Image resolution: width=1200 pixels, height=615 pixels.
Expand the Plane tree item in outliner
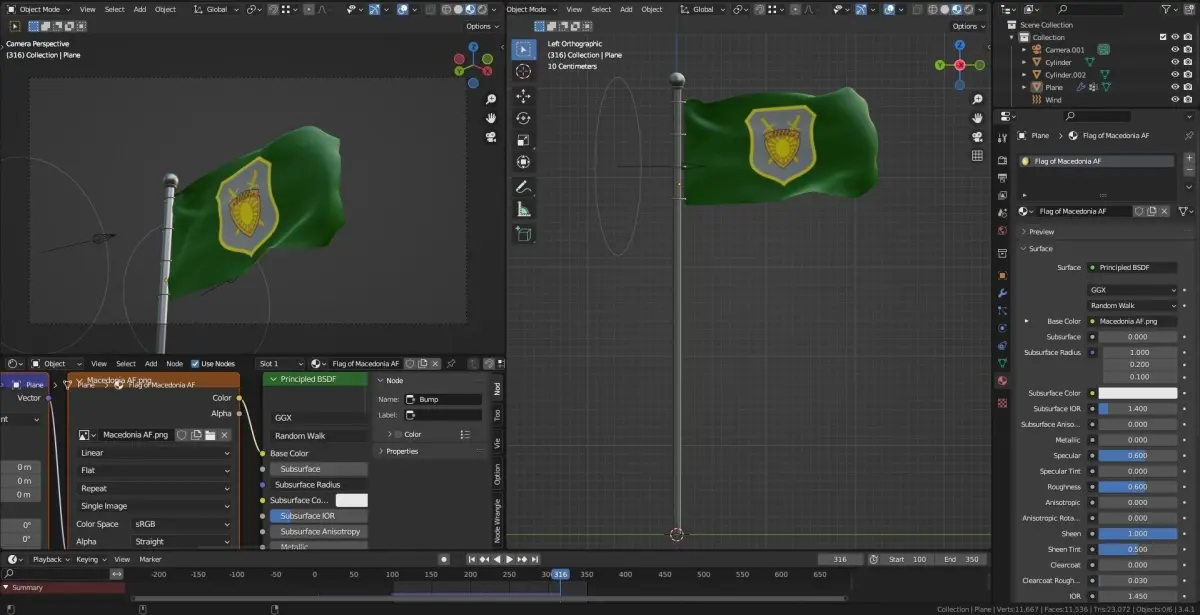click(x=1024, y=87)
